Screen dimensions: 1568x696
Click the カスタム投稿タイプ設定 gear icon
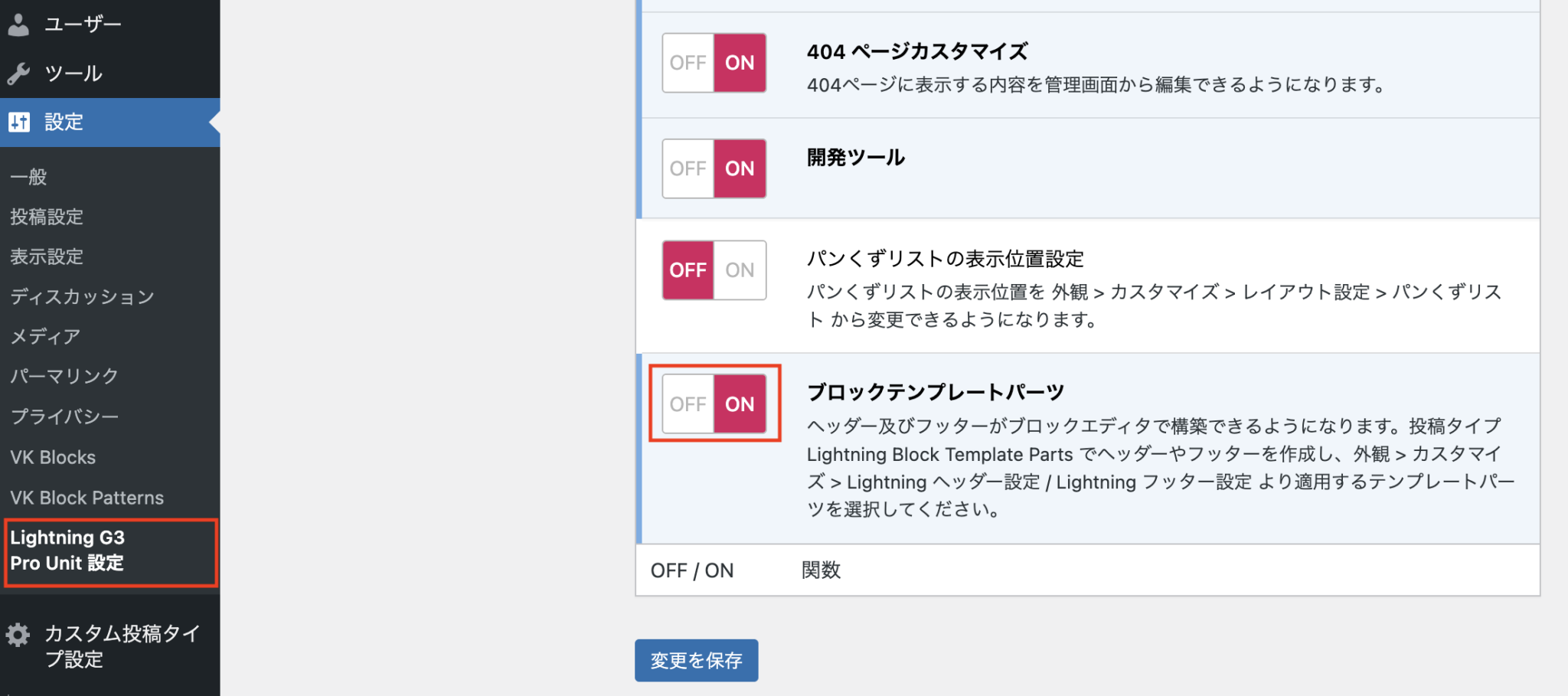18,634
